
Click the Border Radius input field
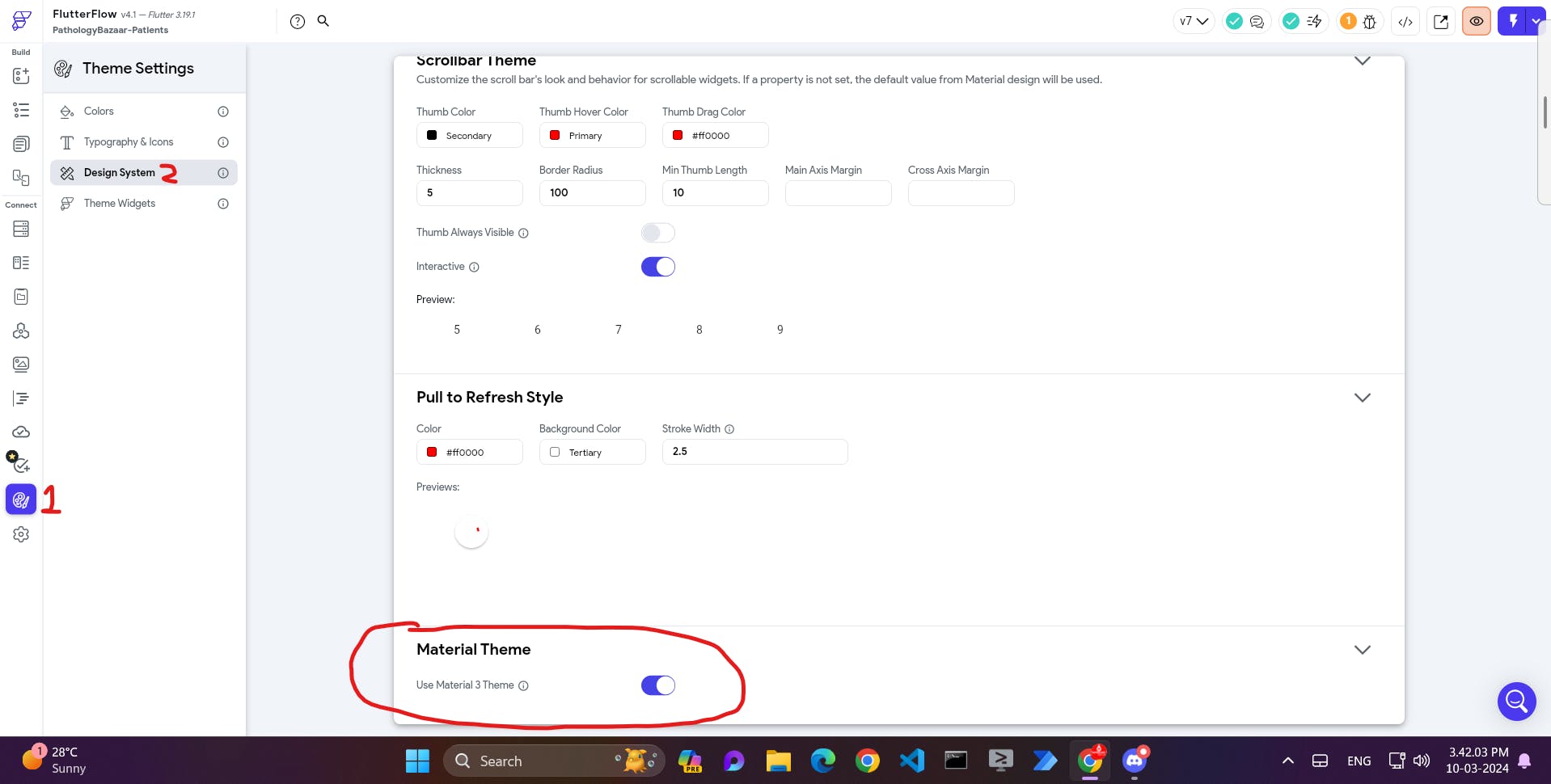coord(593,193)
